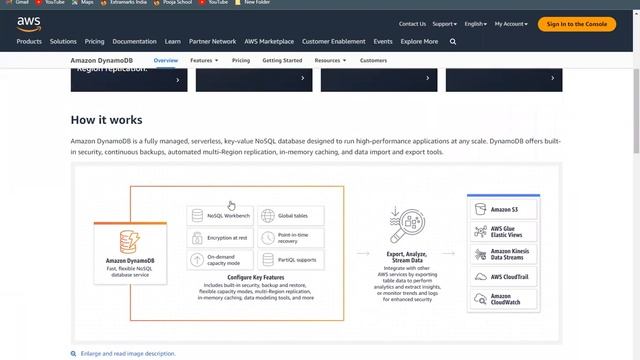Open the Events menu
Screen dimensions: 640x360
coord(383,42)
